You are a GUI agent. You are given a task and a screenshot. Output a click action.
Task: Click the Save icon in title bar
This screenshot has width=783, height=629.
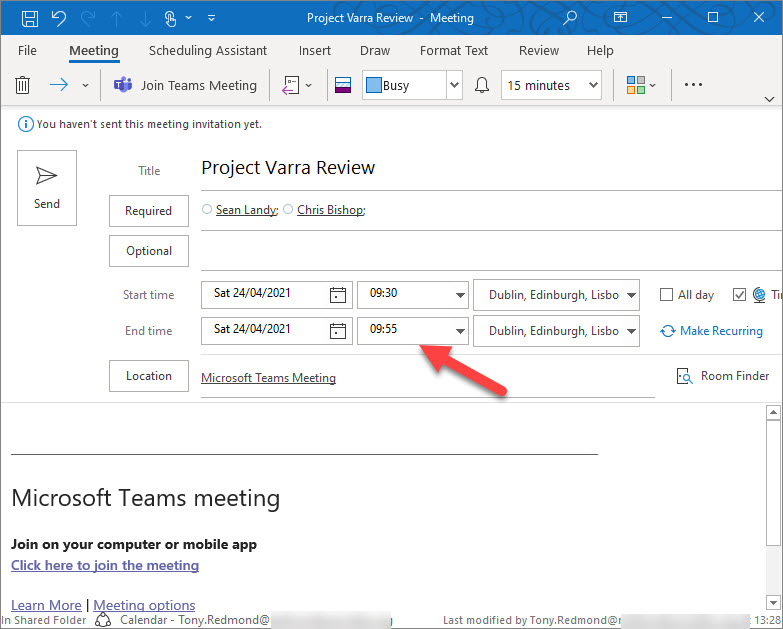[30, 18]
